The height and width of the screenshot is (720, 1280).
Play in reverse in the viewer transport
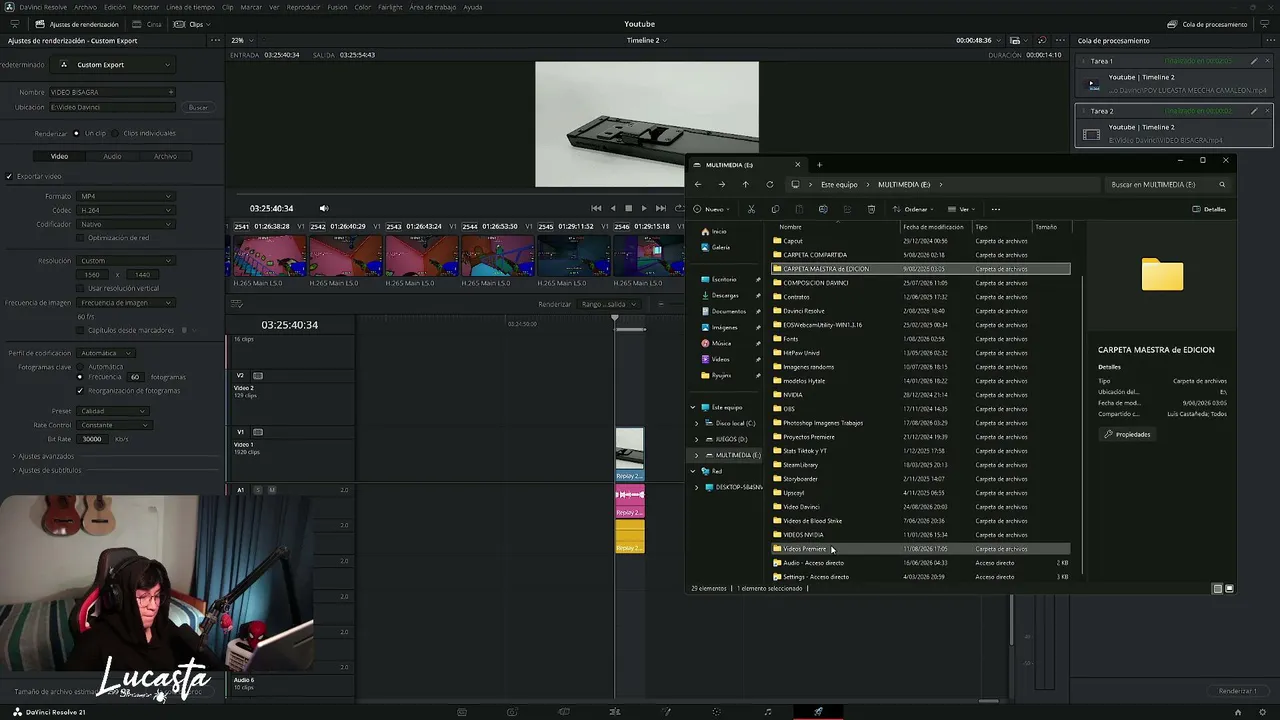pos(613,208)
